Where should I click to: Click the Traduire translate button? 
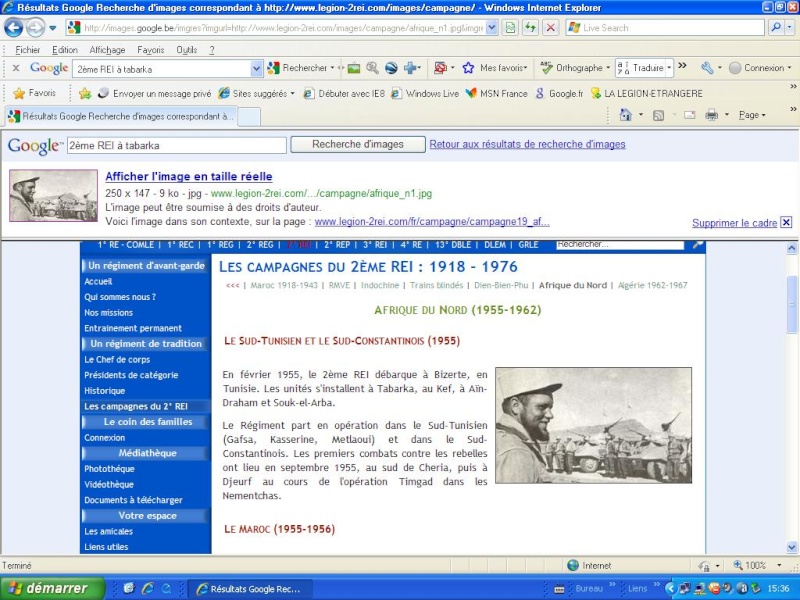coord(641,68)
